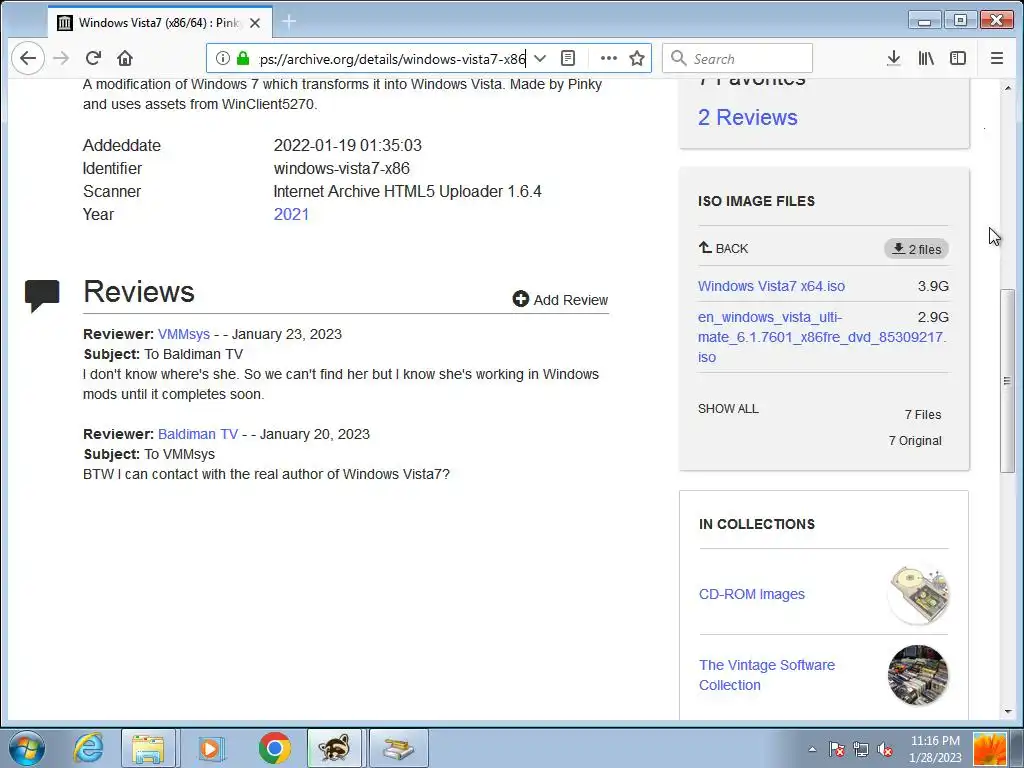This screenshot has height=768, width=1024.
Task: Open the page actions three-dots menu
Action: coord(609,59)
